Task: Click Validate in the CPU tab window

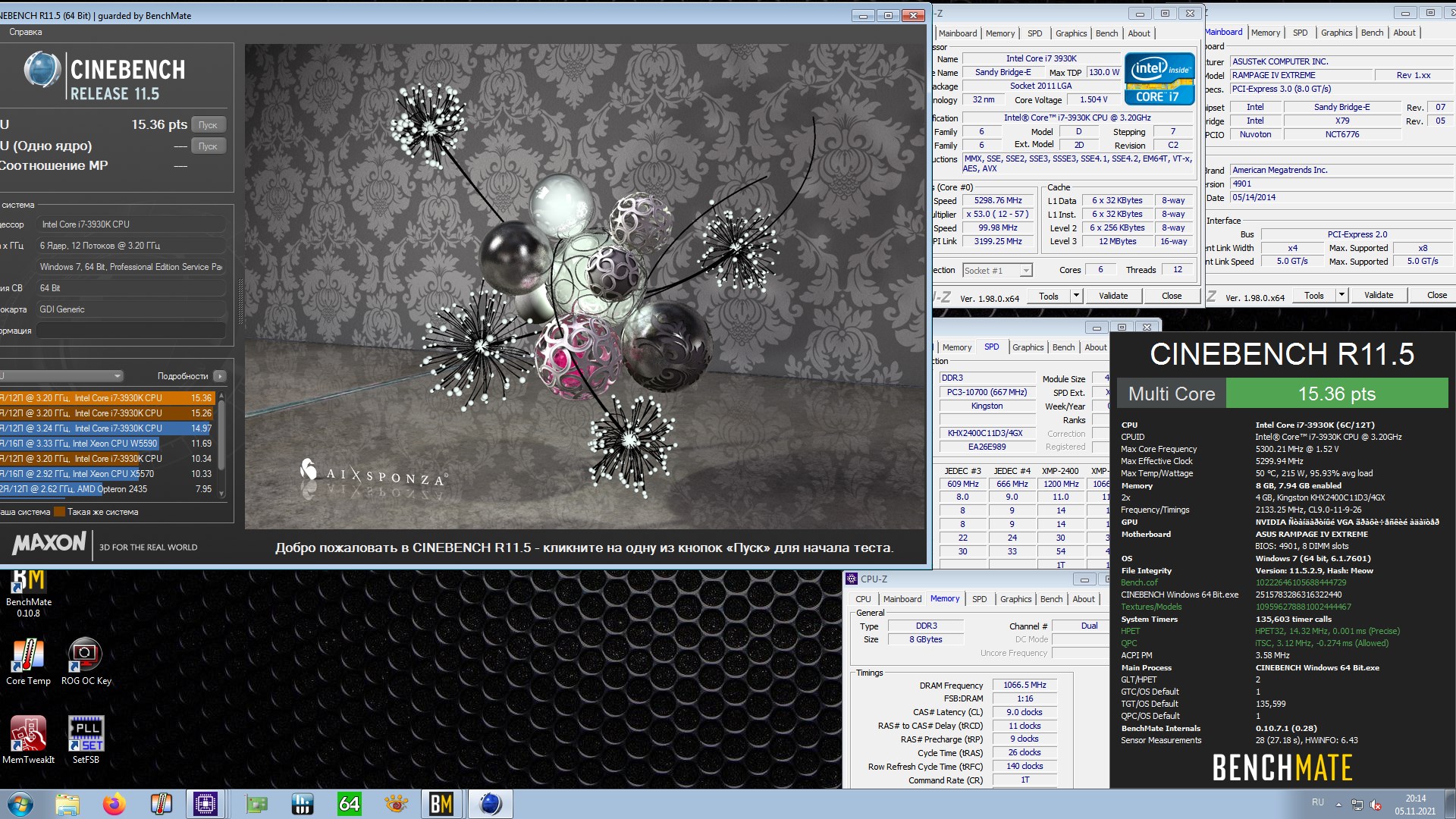Action: pyautogui.click(x=1112, y=297)
